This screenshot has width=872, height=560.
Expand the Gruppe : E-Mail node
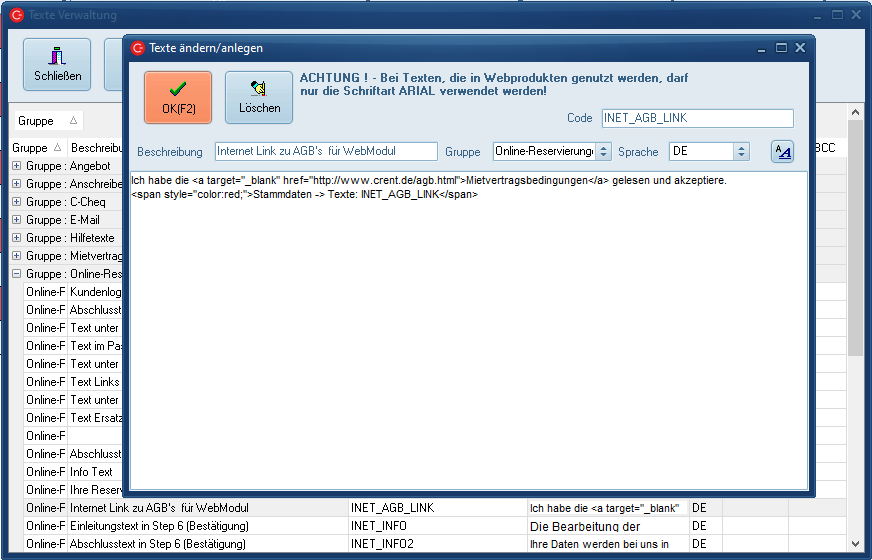(16, 220)
